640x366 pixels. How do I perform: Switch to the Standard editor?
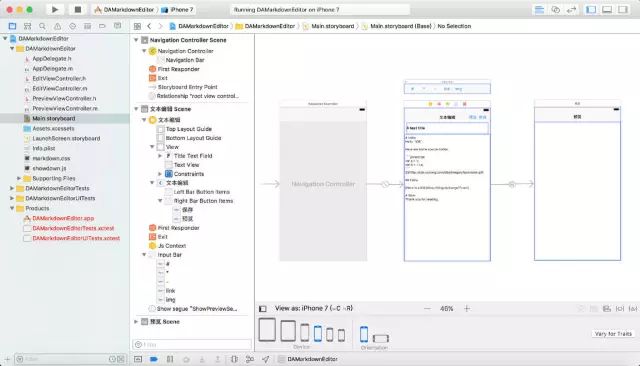tap(539, 9)
